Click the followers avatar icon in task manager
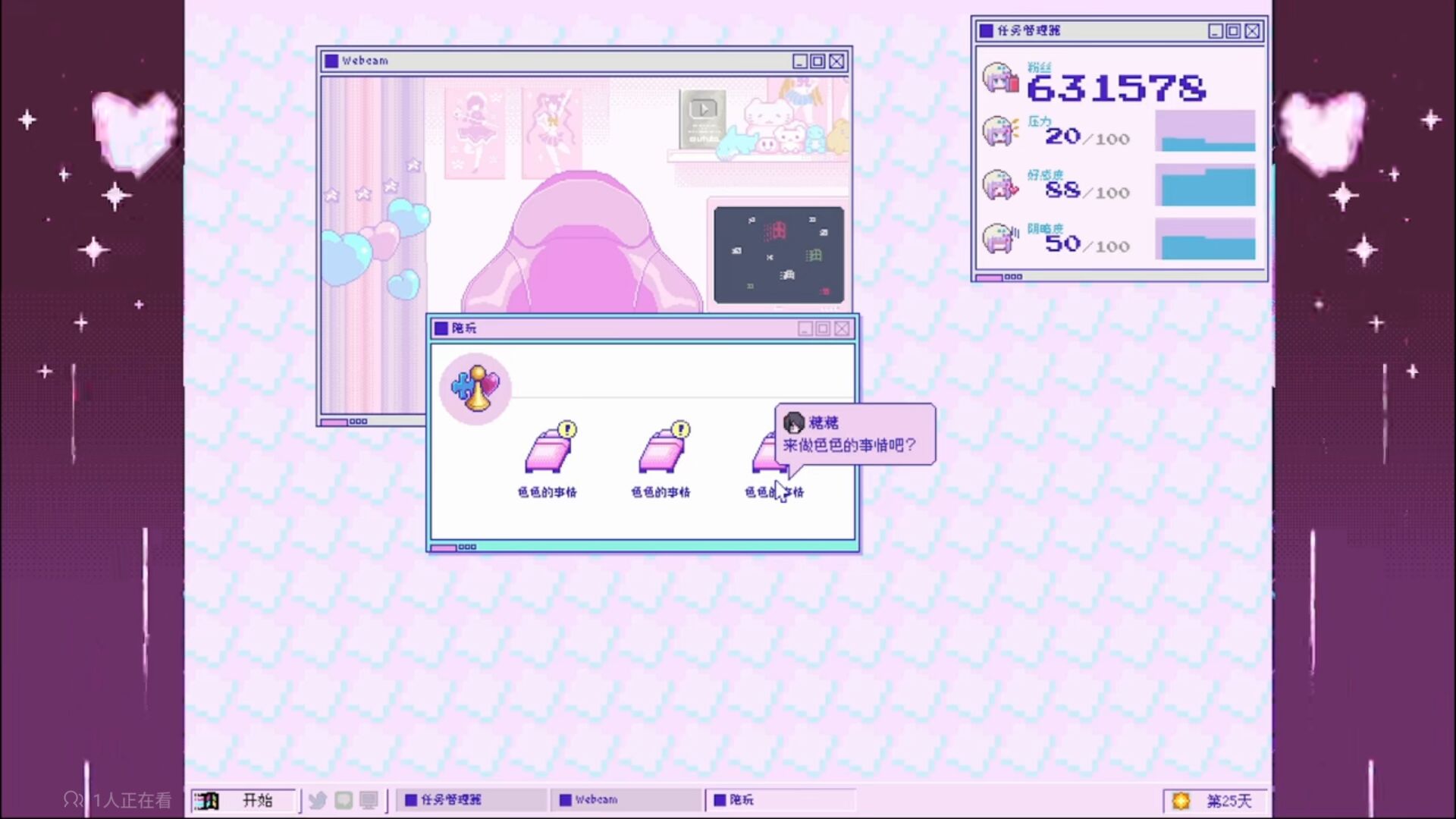 click(x=1000, y=78)
